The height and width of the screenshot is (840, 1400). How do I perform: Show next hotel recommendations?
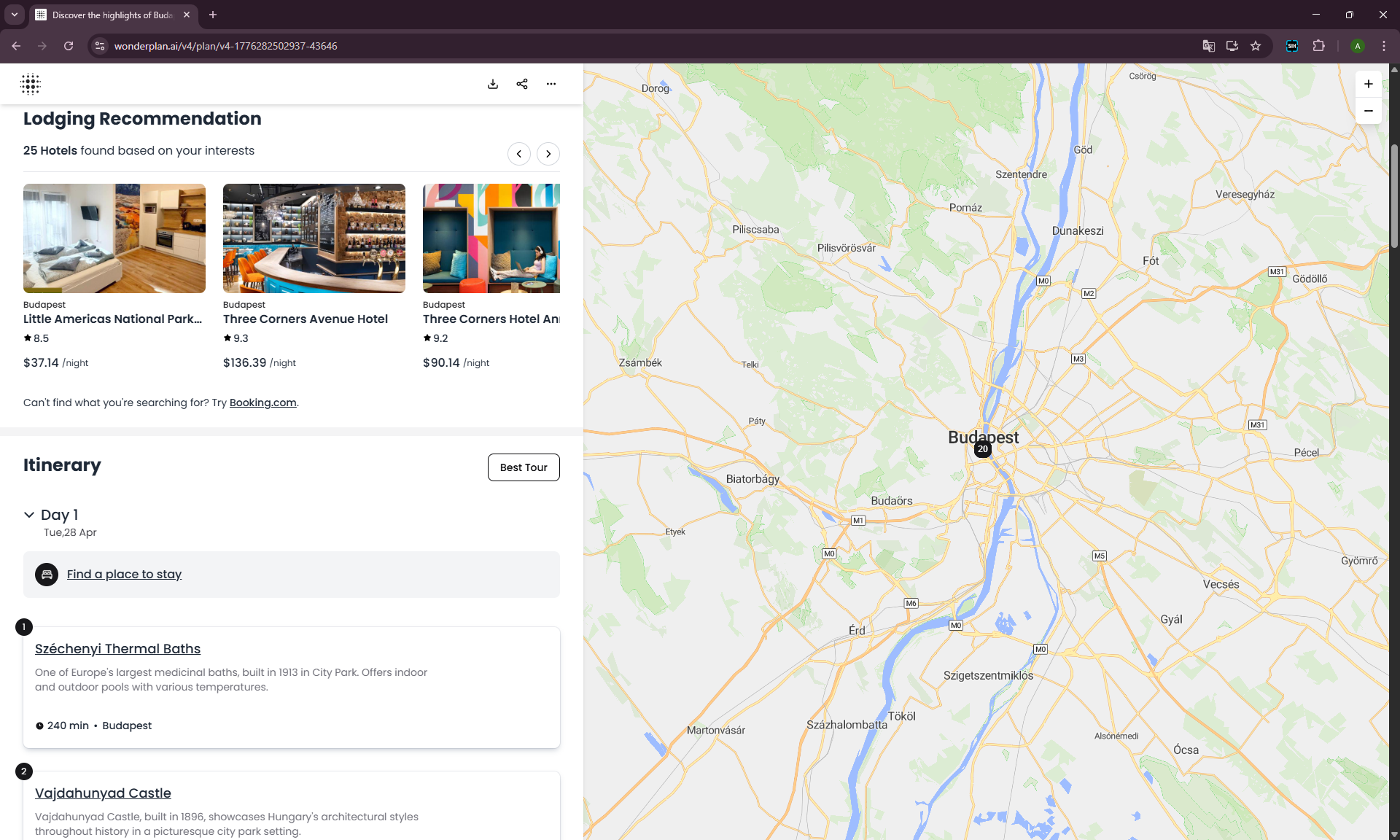coord(548,154)
